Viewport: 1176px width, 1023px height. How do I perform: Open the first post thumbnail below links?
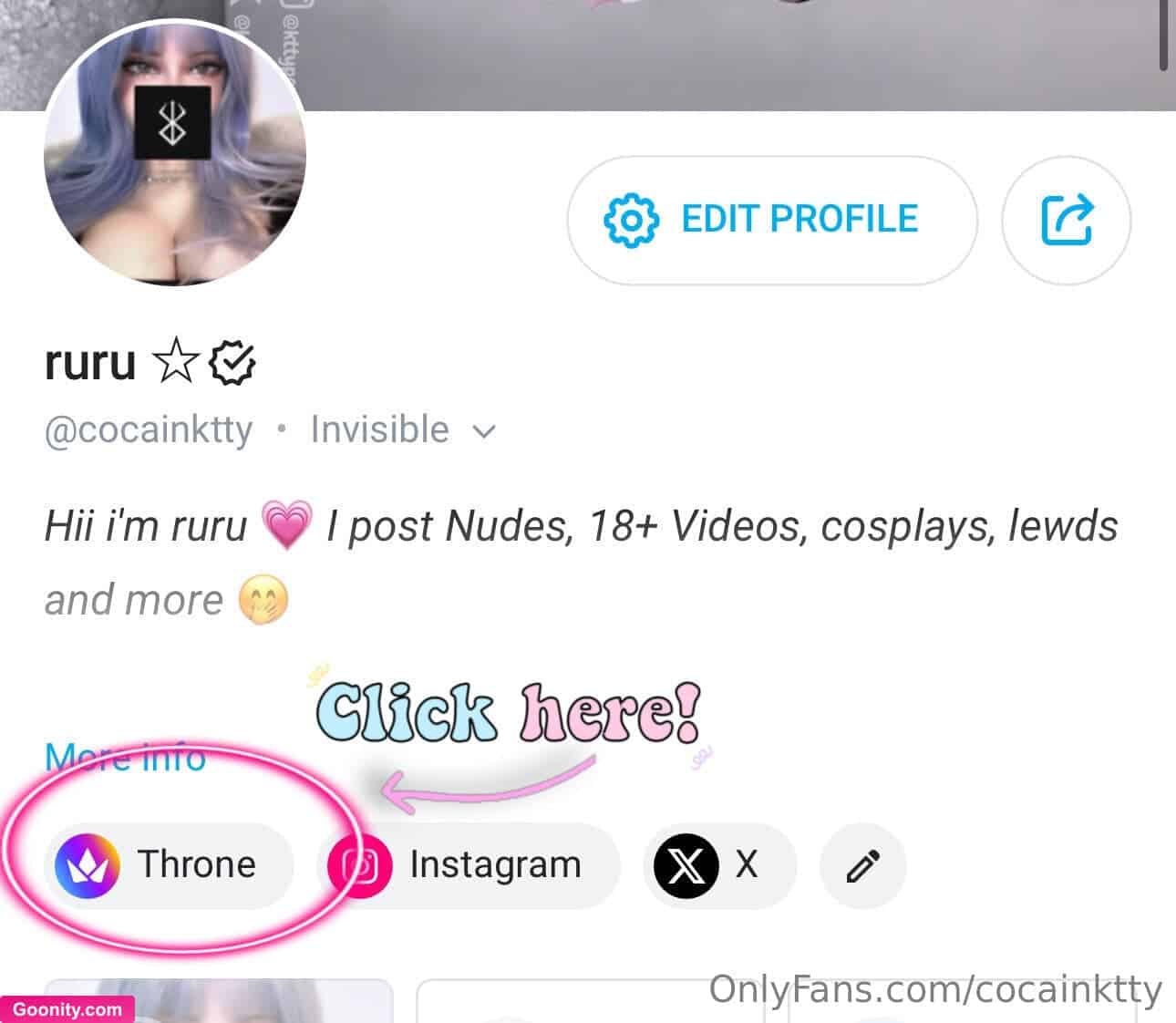[x=219, y=1000]
